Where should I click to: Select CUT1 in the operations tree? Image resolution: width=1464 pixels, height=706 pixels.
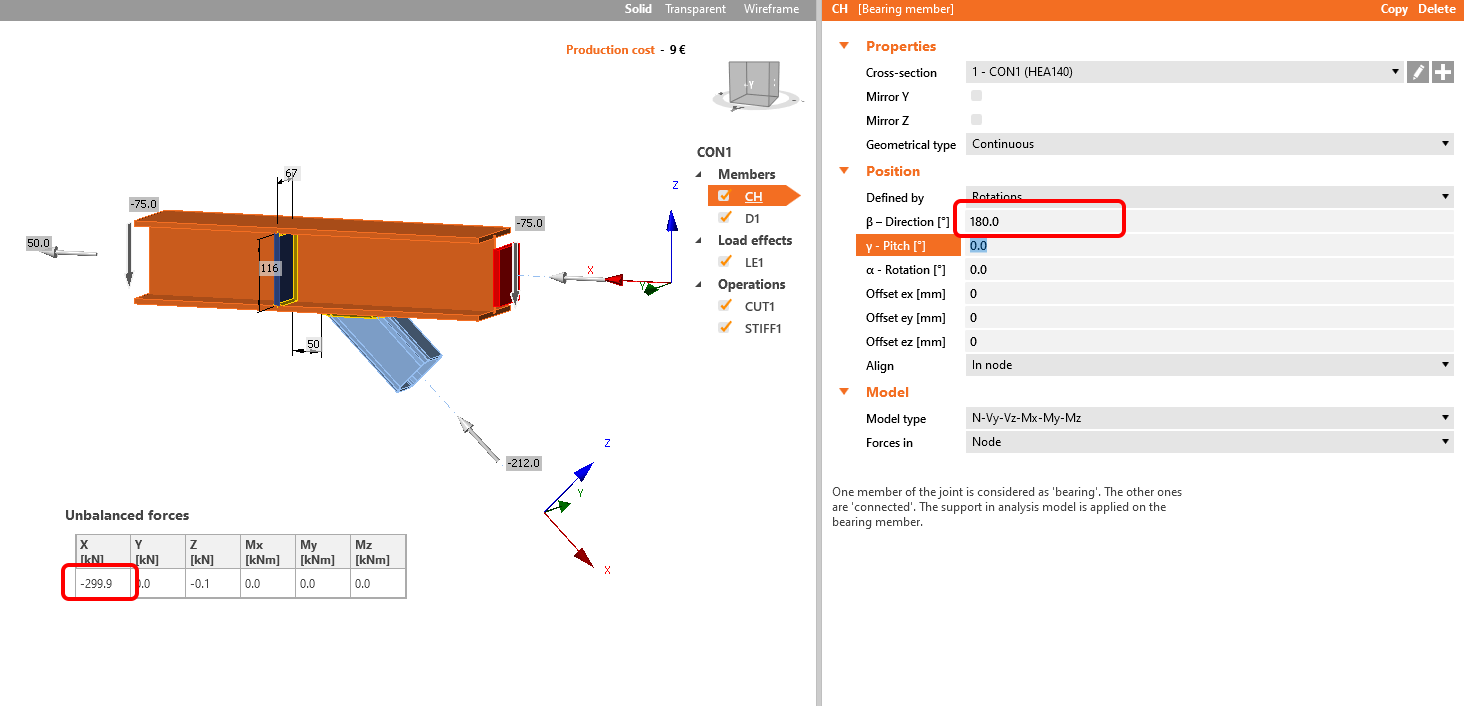tap(760, 306)
